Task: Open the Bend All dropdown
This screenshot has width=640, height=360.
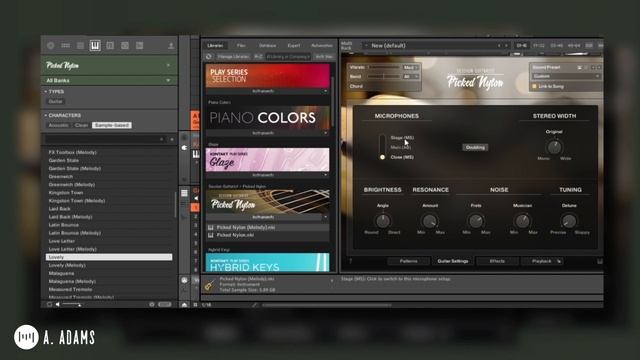Action: tap(411, 77)
